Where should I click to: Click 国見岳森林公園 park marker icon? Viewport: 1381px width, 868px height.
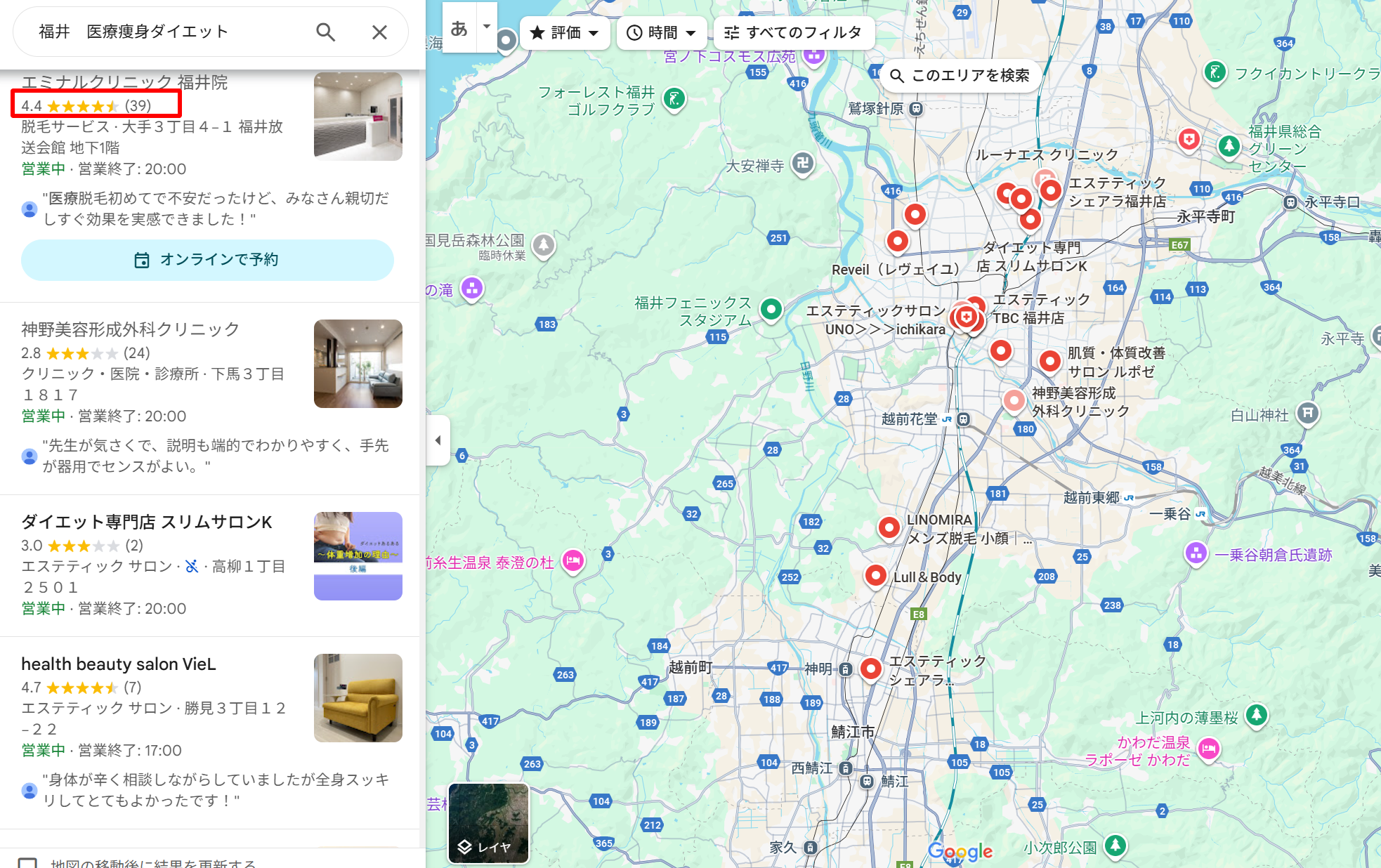pyautogui.click(x=544, y=245)
